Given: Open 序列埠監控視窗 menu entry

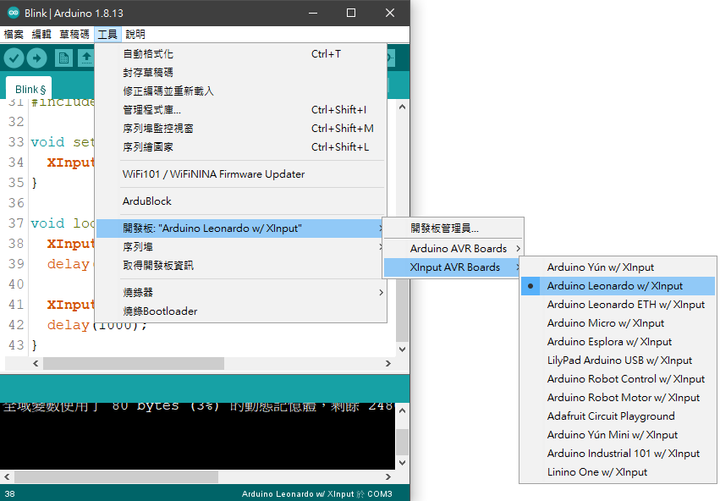Looking at the screenshot, I should point(241,129).
